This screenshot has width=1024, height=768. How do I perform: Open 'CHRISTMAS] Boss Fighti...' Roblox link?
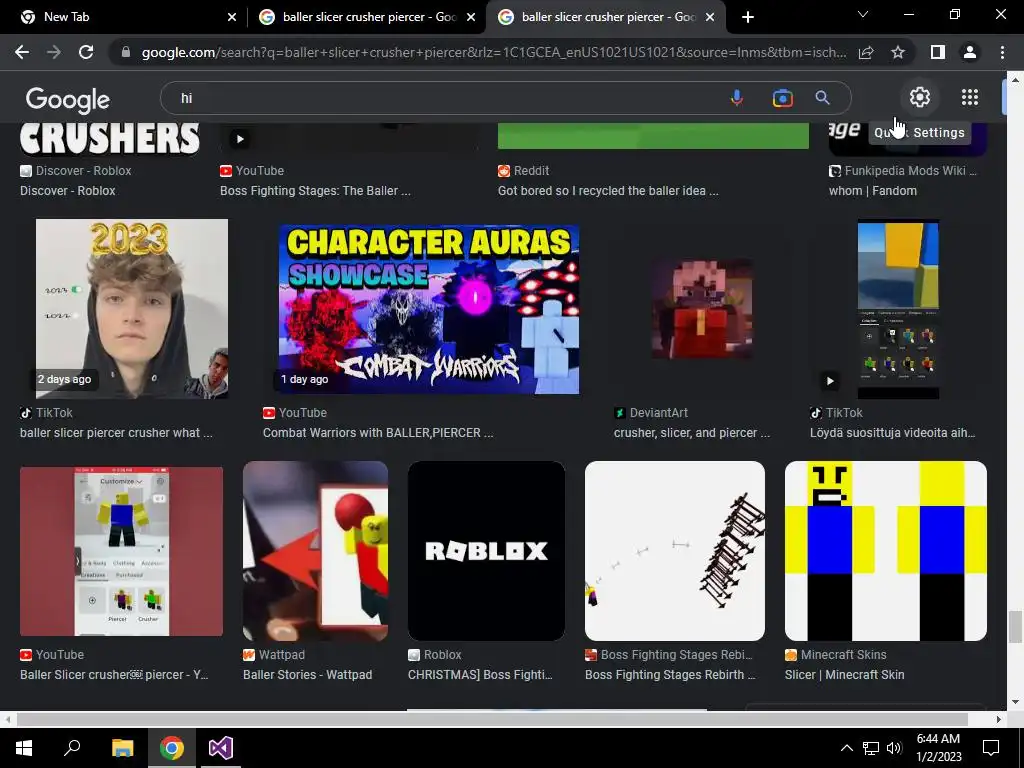(x=480, y=675)
